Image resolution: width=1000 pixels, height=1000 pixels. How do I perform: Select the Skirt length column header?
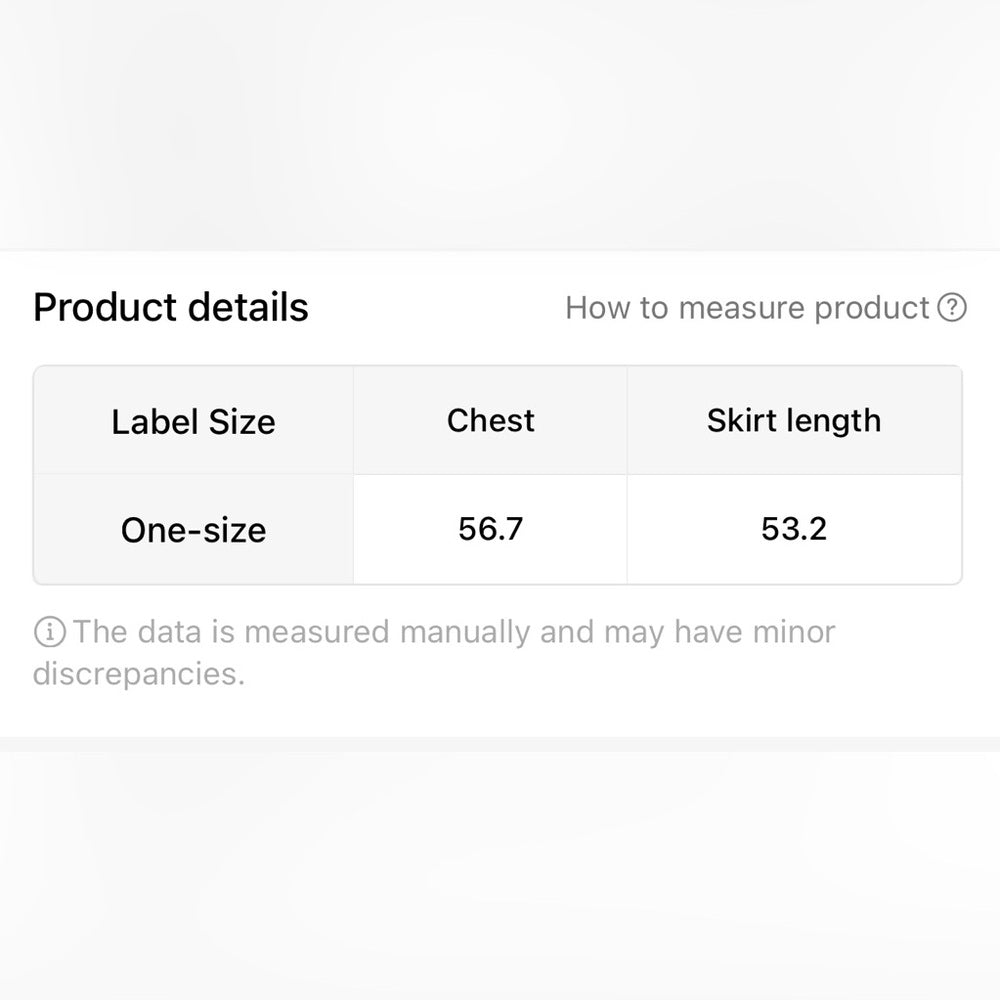point(794,420)
